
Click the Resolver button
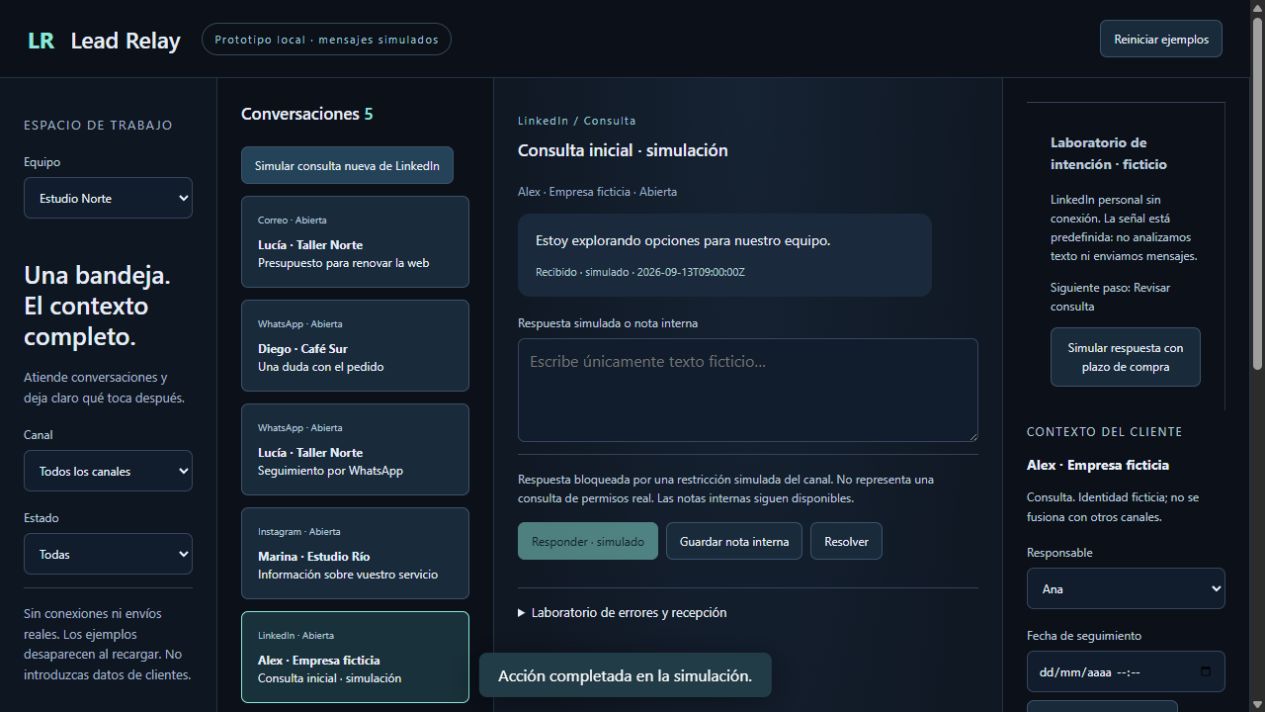846,541
